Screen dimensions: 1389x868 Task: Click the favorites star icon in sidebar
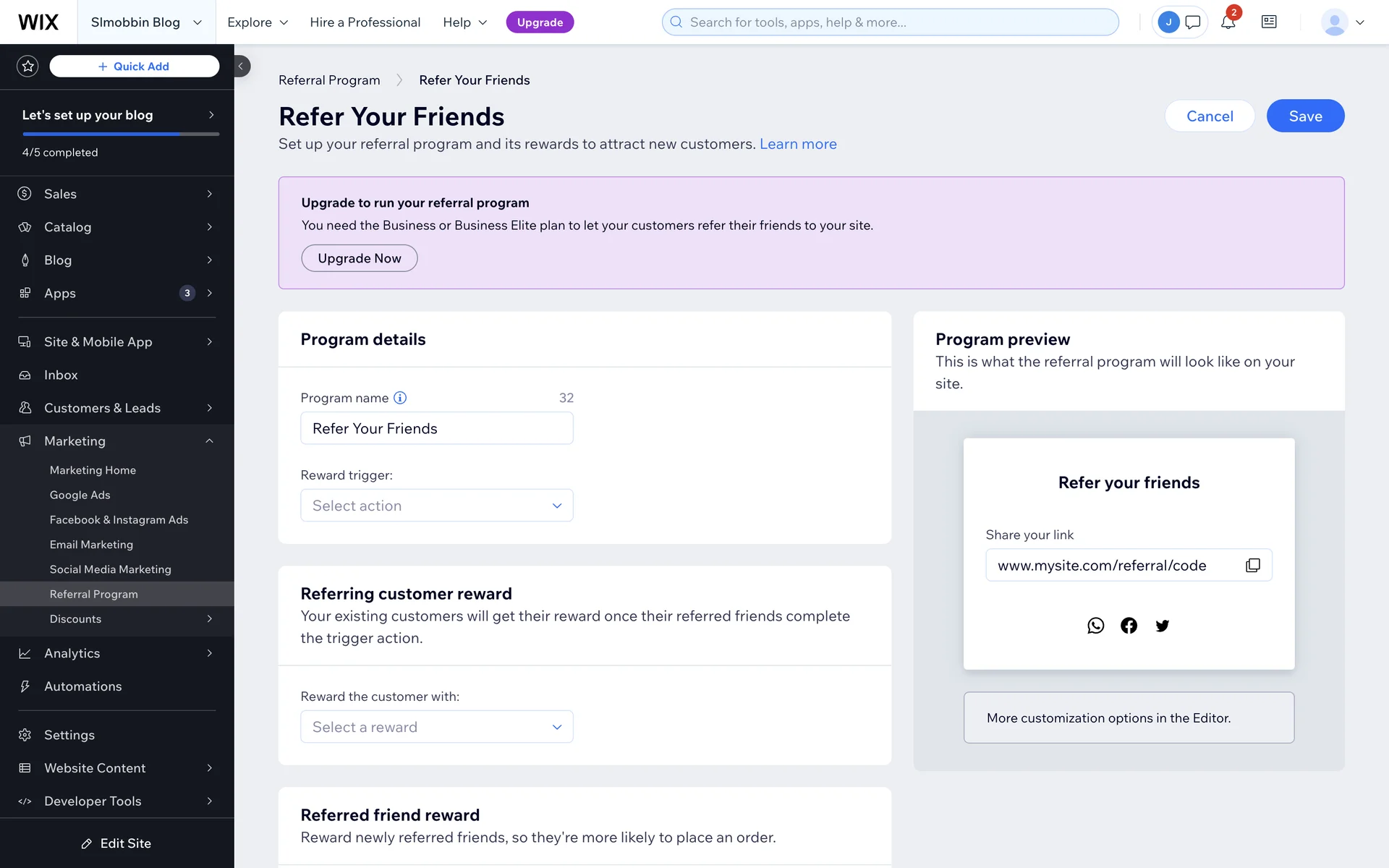click(27, 67)
